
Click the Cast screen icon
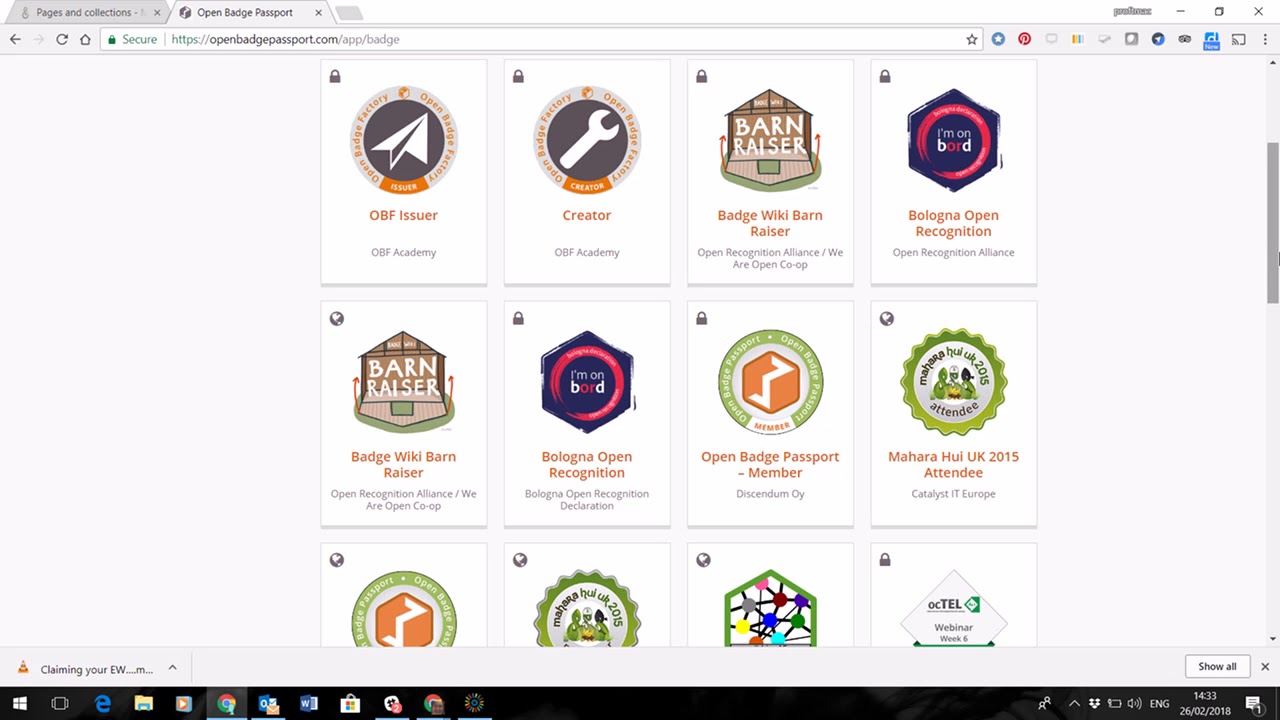coord(1238,39)
